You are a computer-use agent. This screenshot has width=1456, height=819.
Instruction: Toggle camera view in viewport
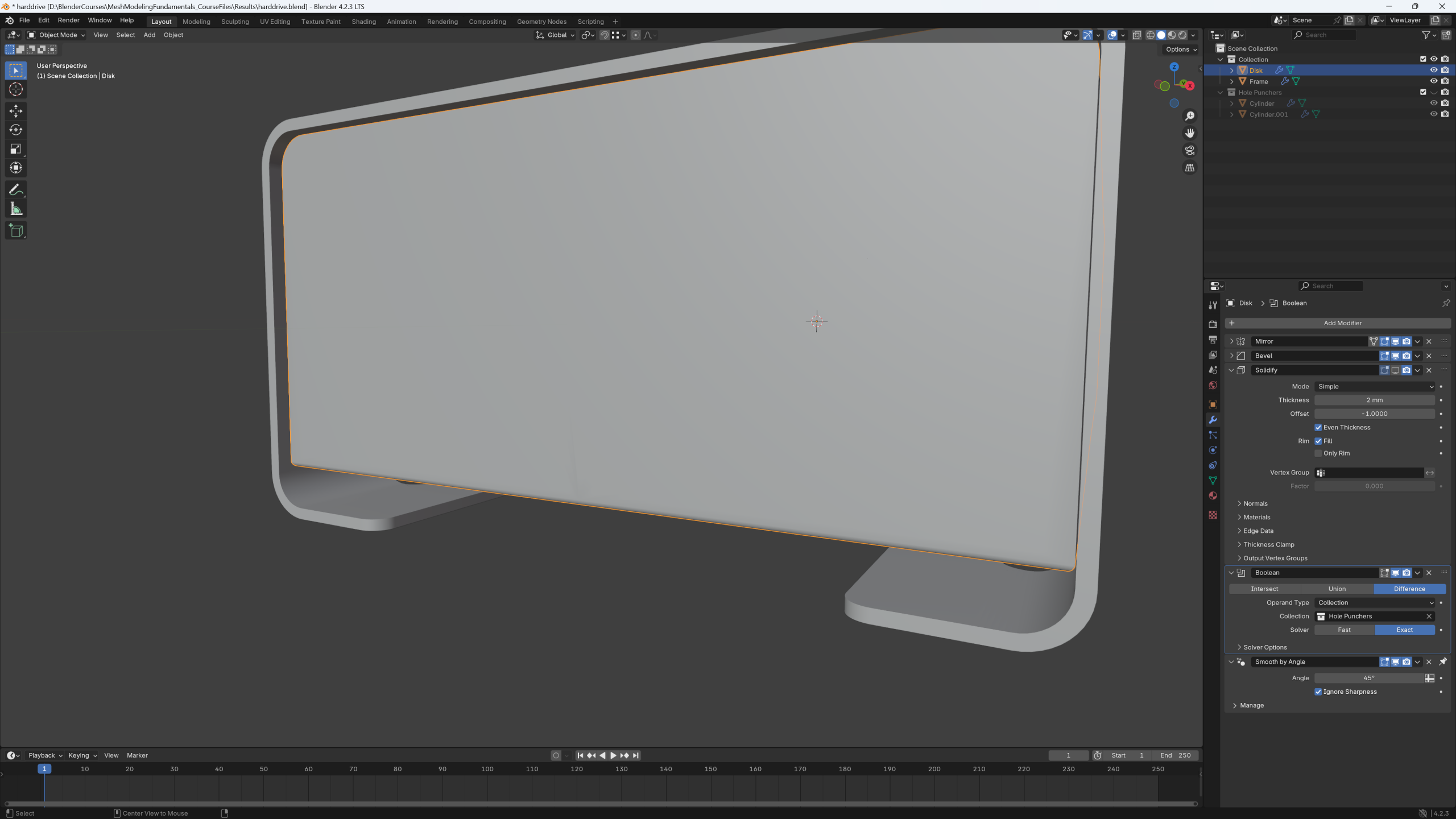click(1190, 150)
